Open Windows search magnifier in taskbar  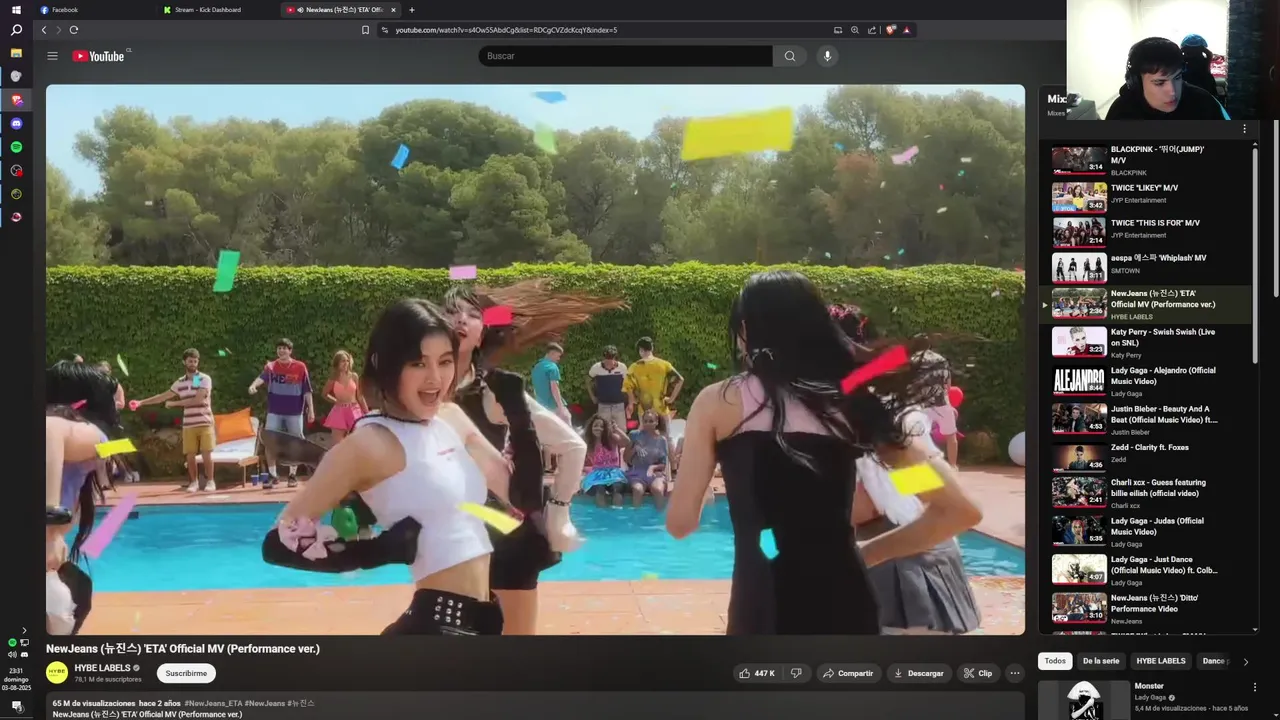point(16,30)
